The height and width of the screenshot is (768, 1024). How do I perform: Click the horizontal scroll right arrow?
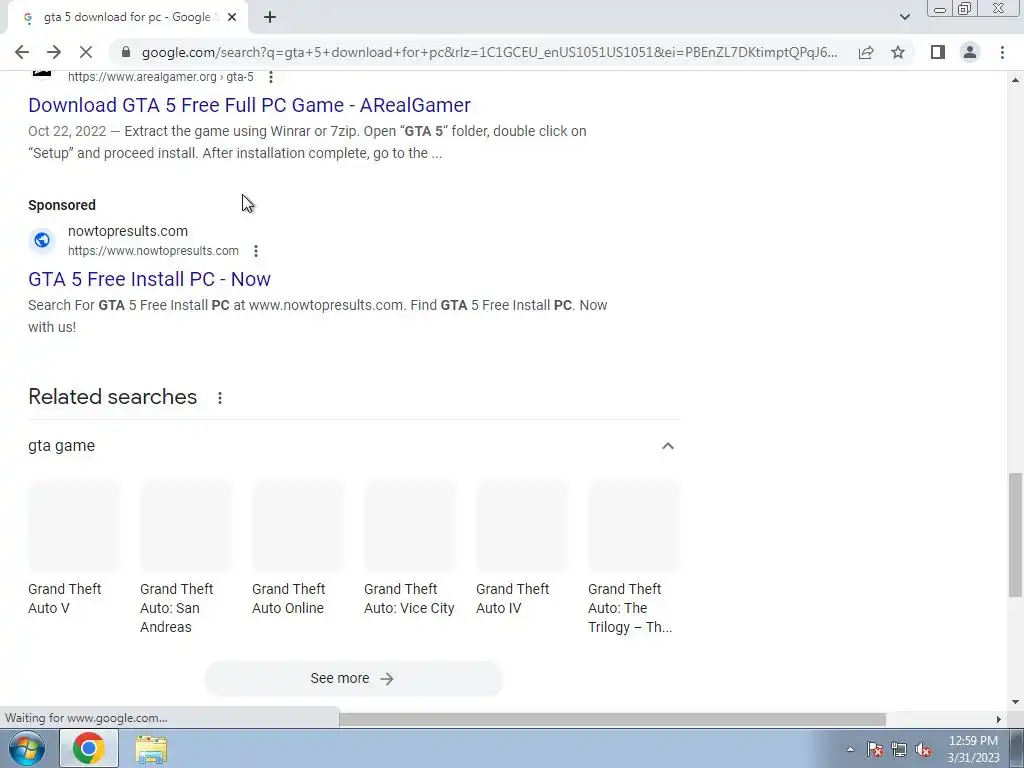(x=999, y=719)
